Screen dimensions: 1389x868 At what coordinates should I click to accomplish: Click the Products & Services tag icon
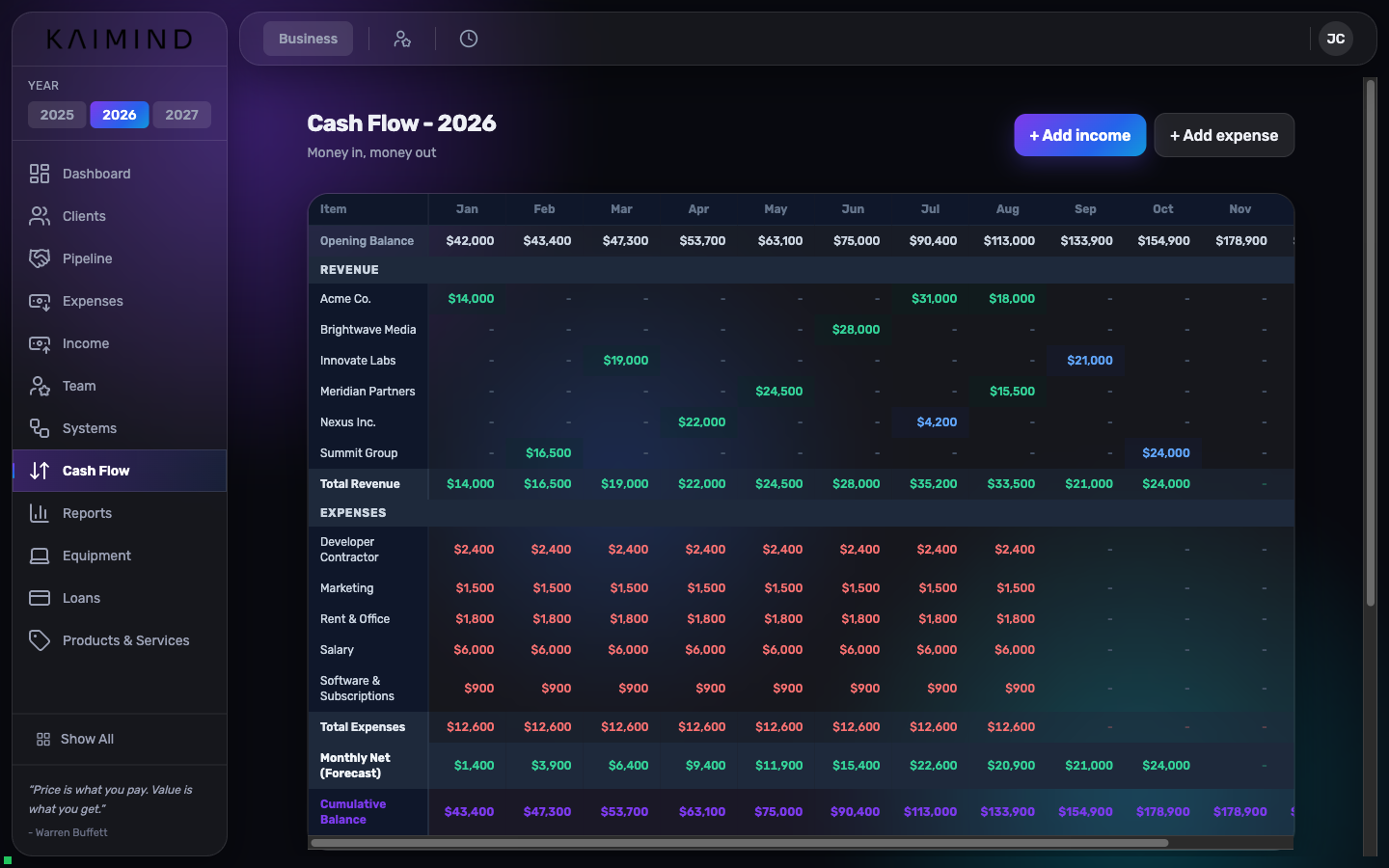(x=40, y=640)
